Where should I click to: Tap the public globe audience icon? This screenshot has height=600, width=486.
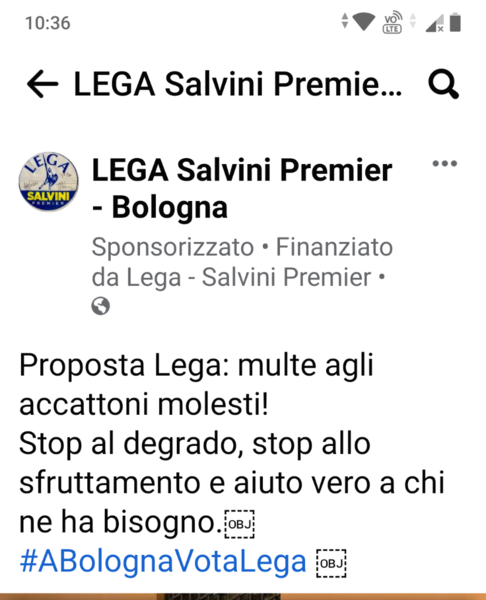[101, 306]
